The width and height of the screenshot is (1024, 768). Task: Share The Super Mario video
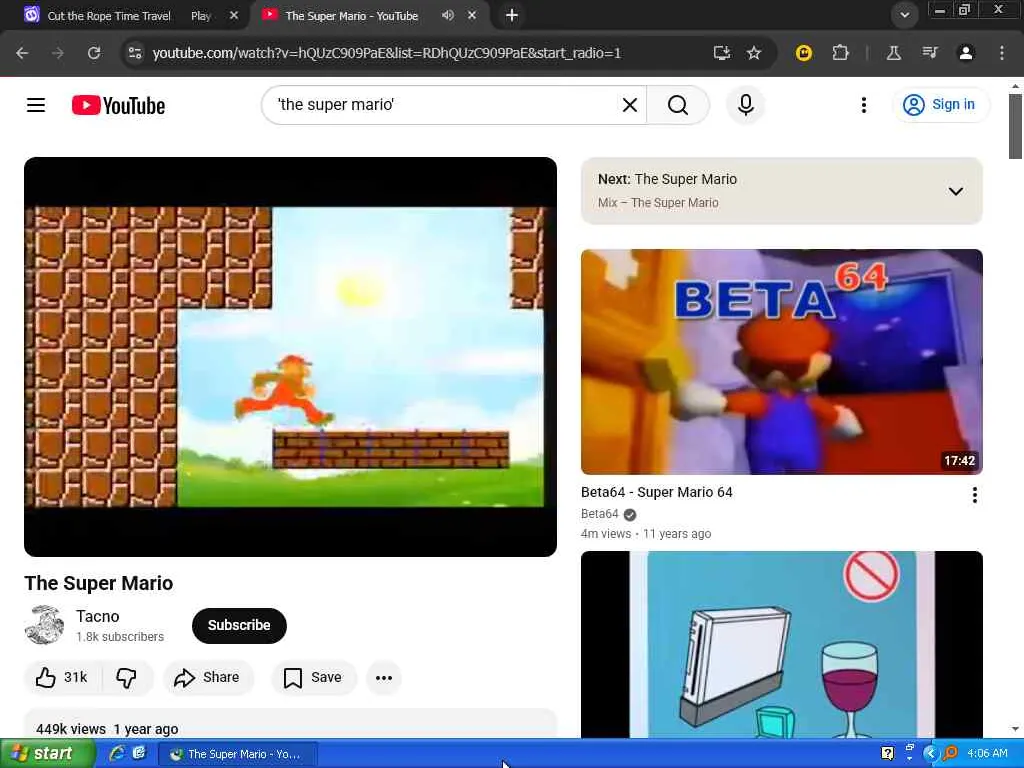pyautogui.click(x=207, y=677)
